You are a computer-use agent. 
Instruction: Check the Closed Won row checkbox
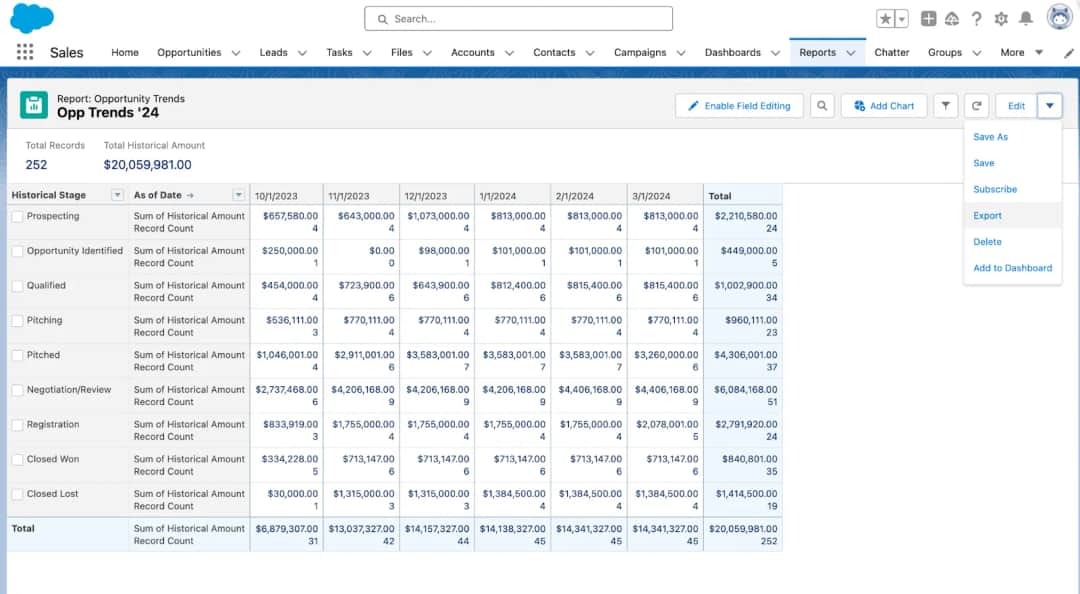point(17,459)
